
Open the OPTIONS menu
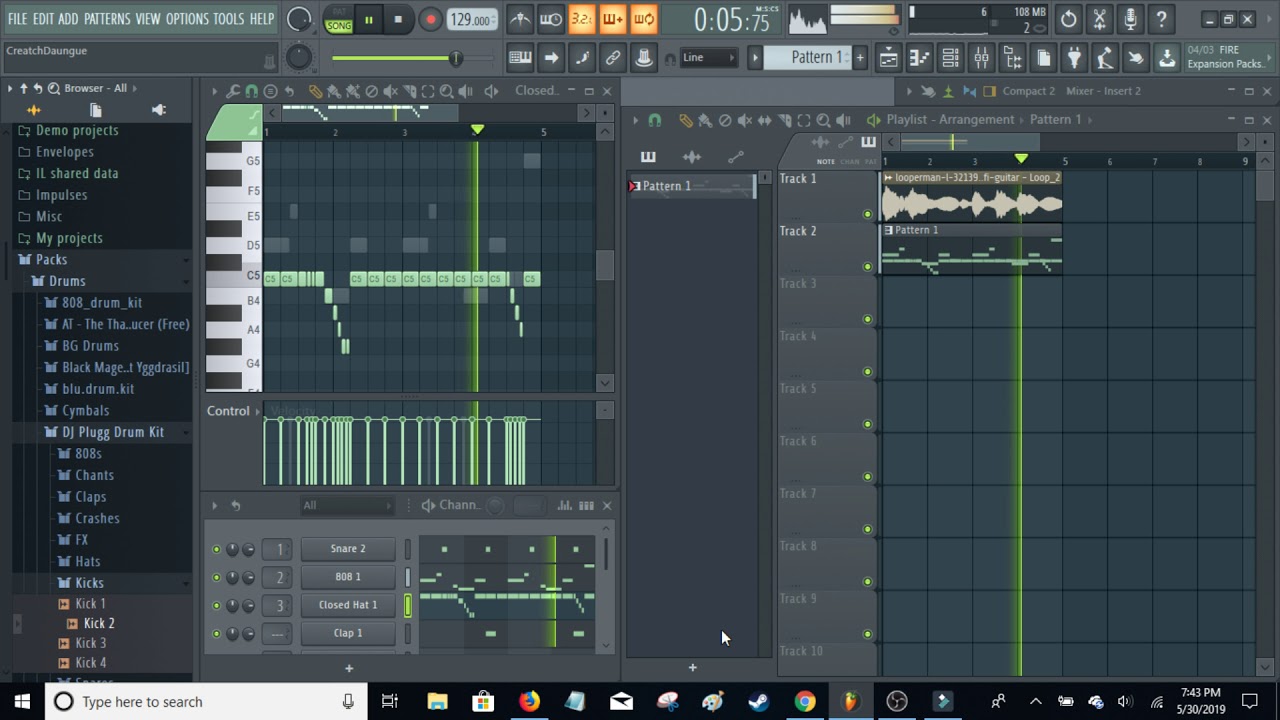coord(187,19)
